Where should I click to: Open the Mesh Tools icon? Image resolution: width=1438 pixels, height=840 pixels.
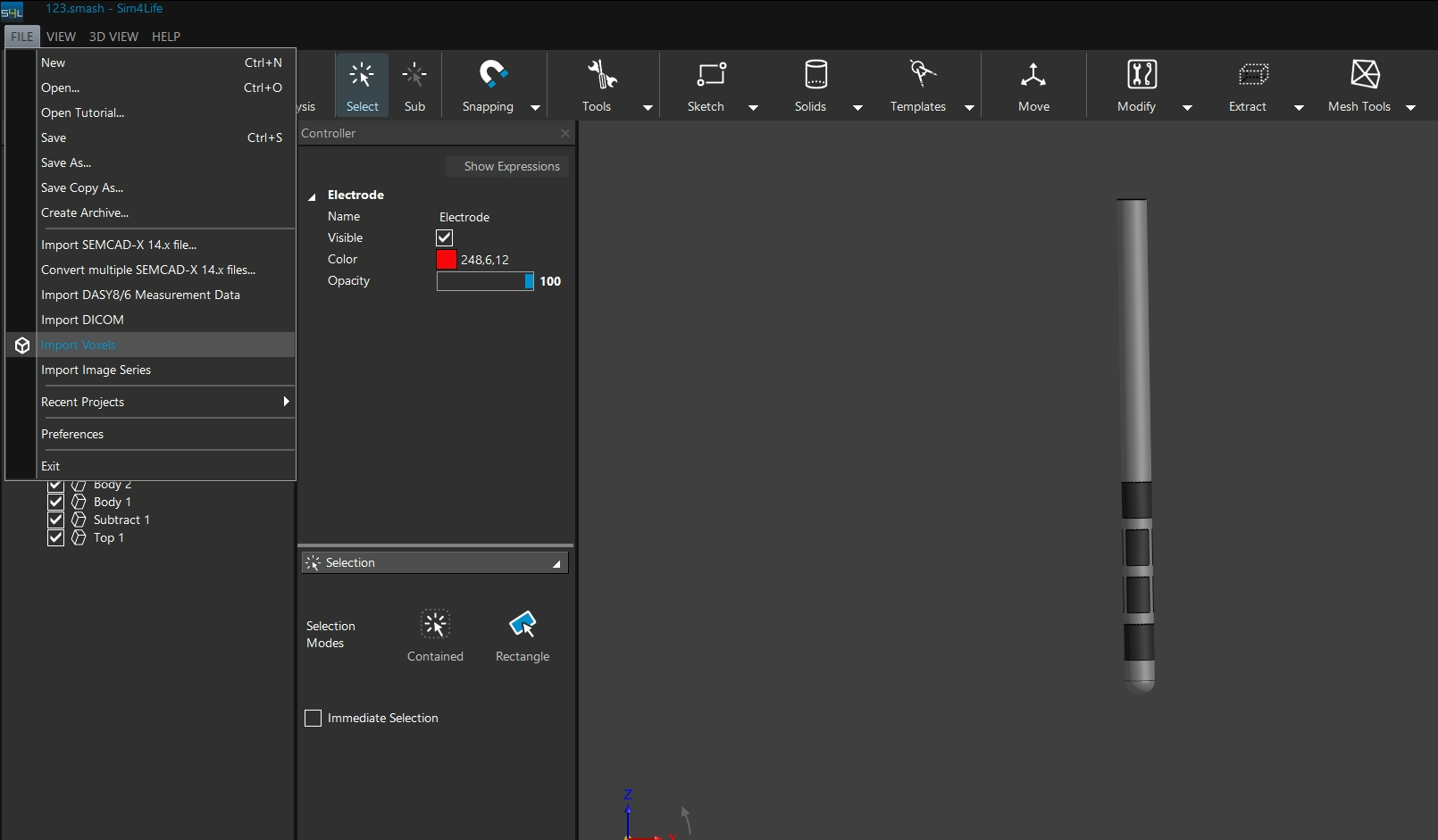point(1365,74)
